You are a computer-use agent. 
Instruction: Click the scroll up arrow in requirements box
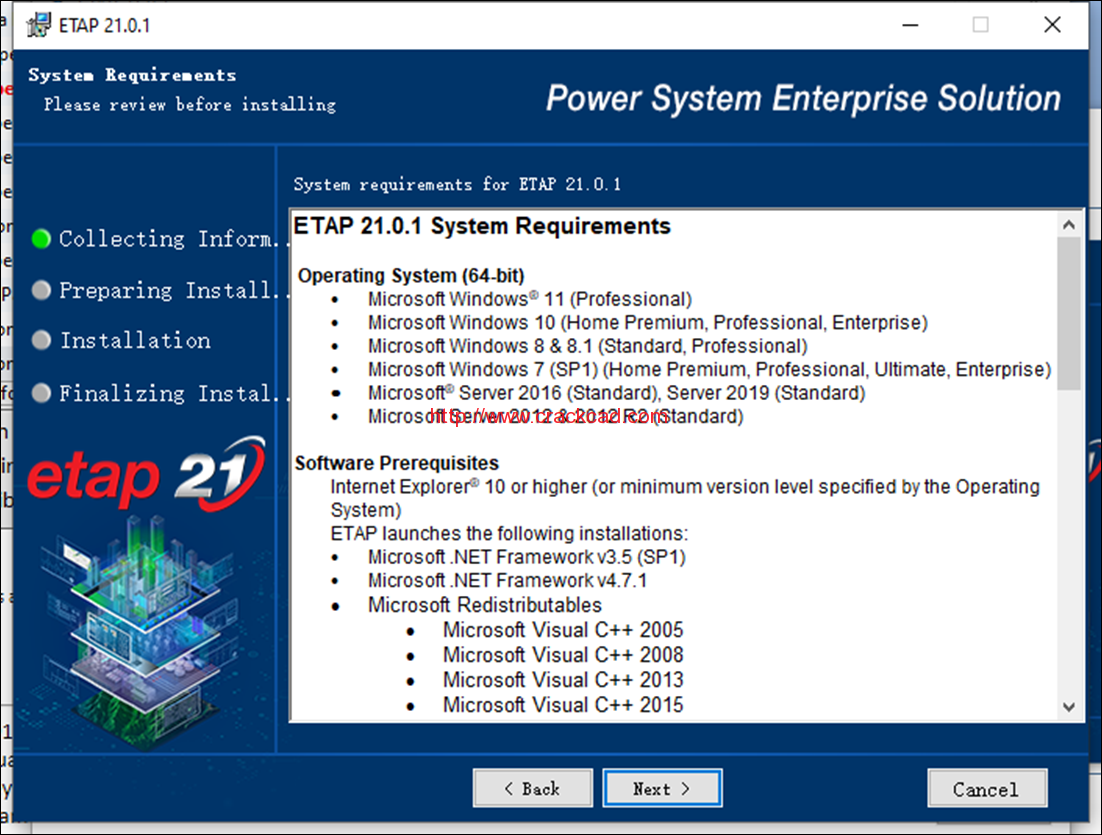(x=1069, y=225)
